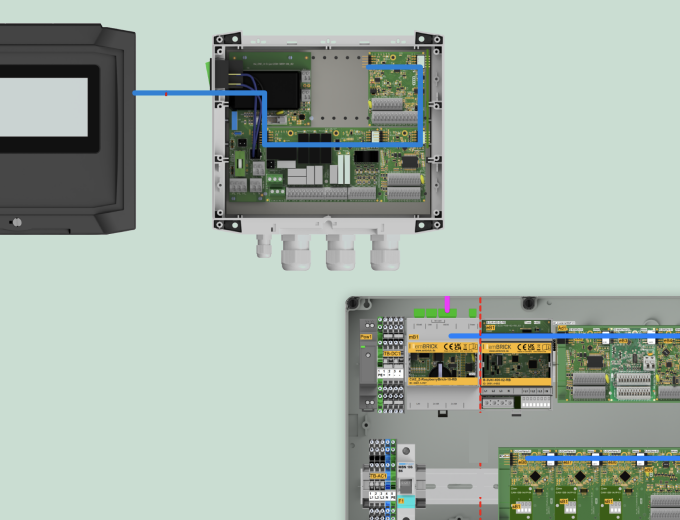680x520 pixels.
Task: Click the TB-AC1 terminal block label
Action: (380, 476)
